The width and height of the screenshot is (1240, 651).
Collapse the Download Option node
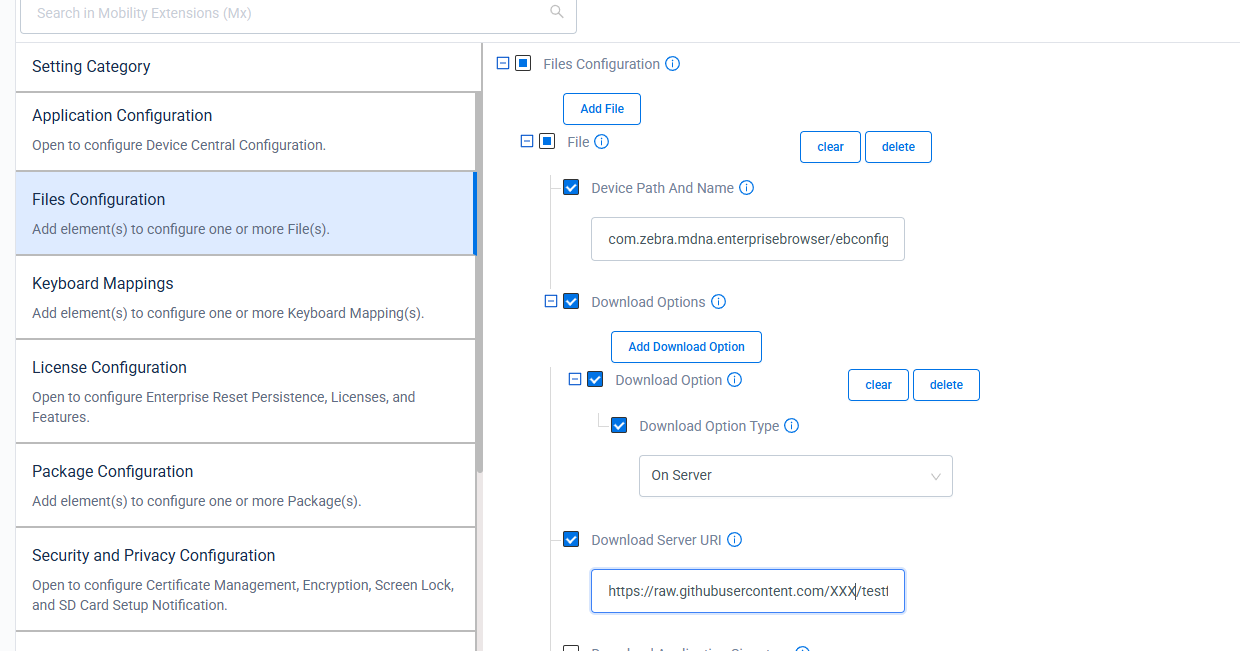point(575,379)
